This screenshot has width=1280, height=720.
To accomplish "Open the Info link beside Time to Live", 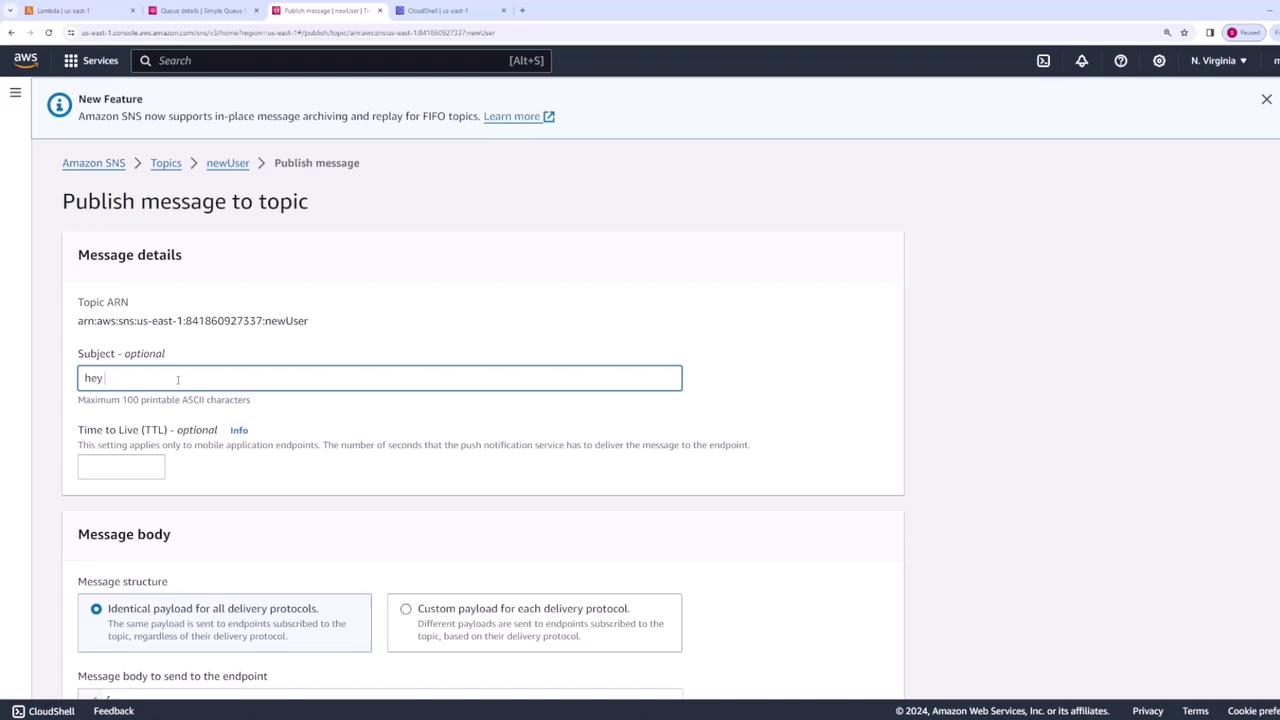I will click(x=239, y=431).
